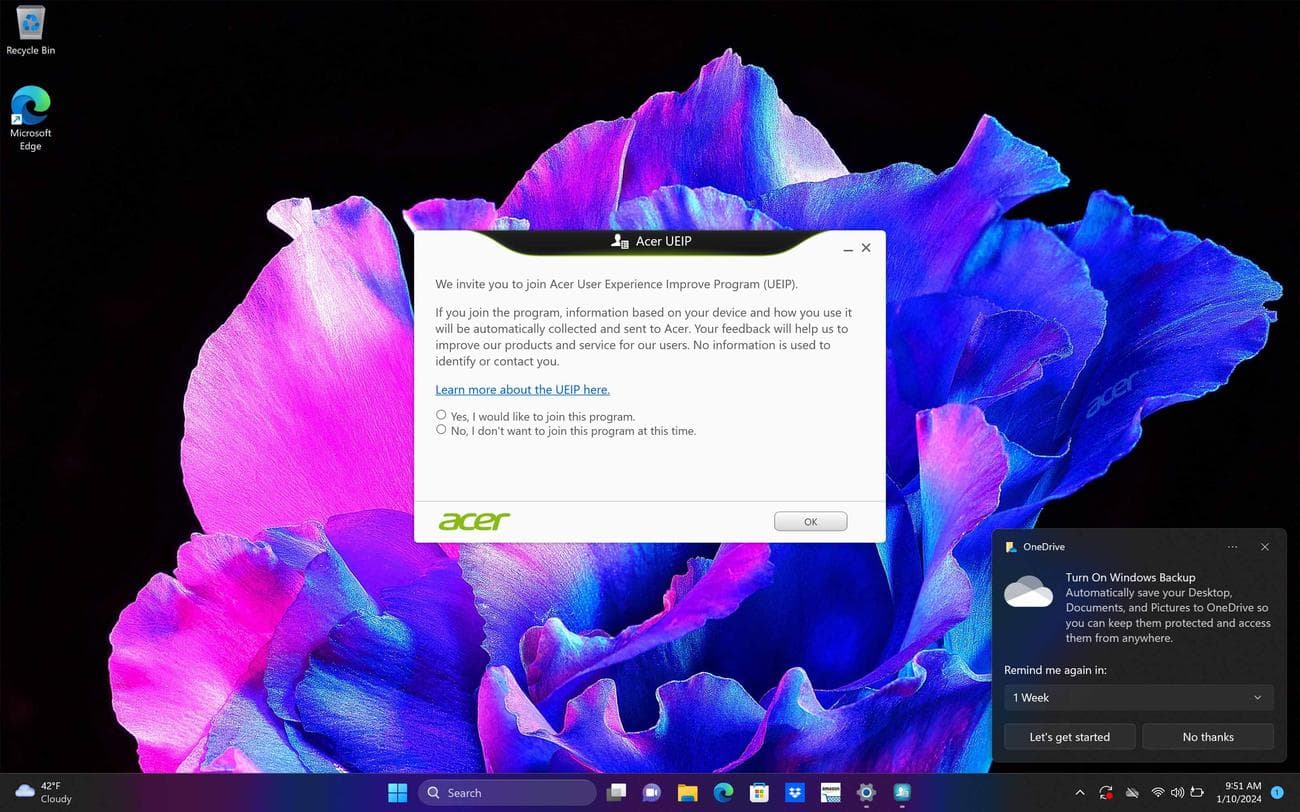This screenshot has width=1300, height=812.
Task: Open the Start menu
Action: tap(397, 792)
